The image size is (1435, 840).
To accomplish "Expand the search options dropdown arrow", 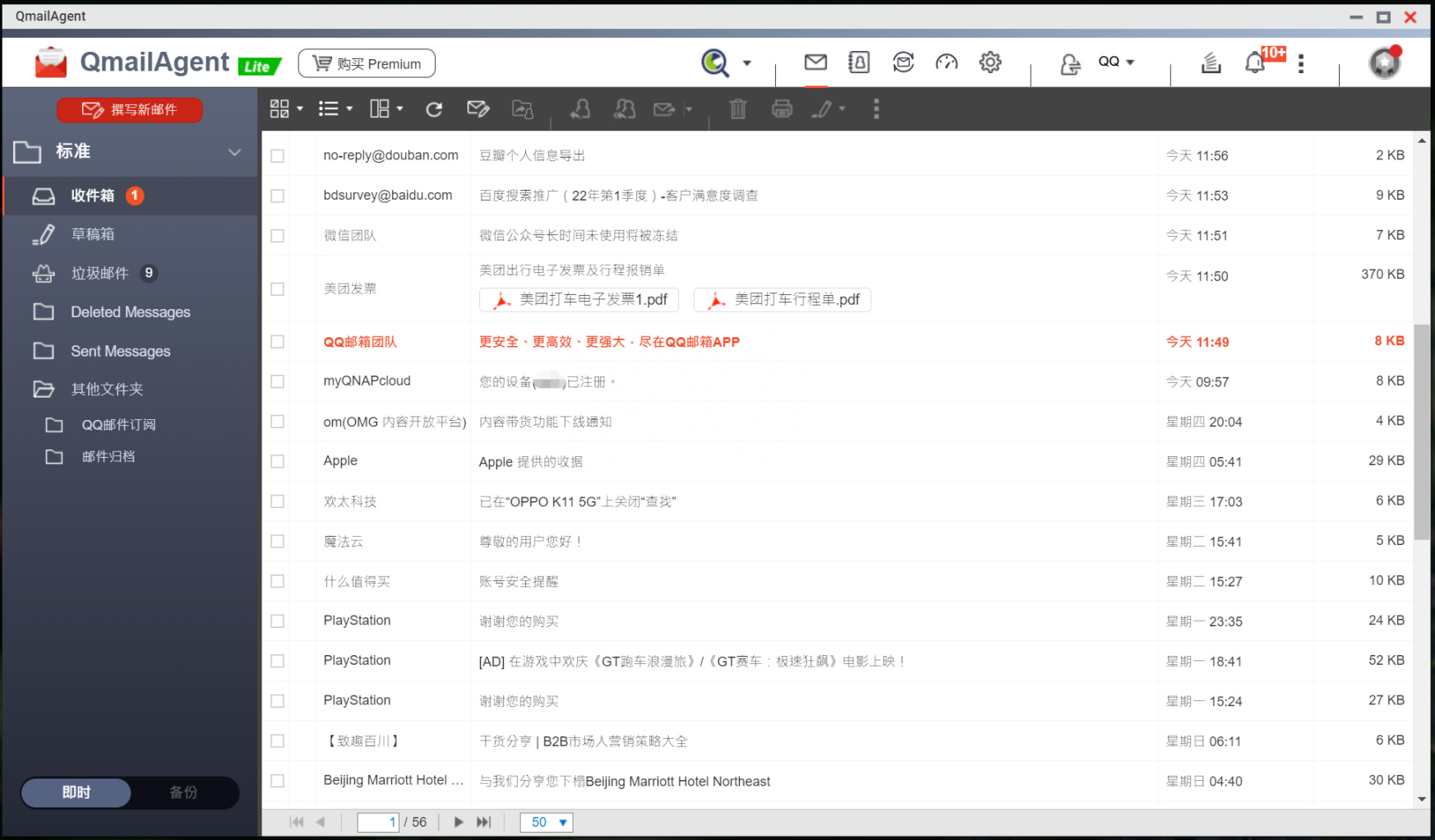I will (x=747, y=62).
